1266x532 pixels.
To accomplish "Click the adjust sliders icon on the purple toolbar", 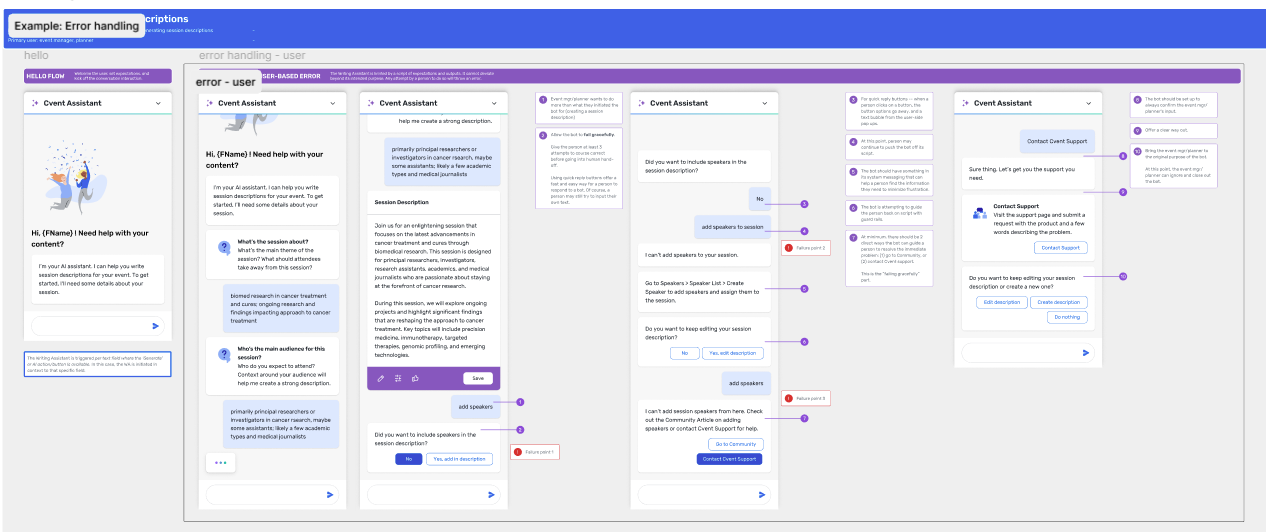I will coord(397,378).
